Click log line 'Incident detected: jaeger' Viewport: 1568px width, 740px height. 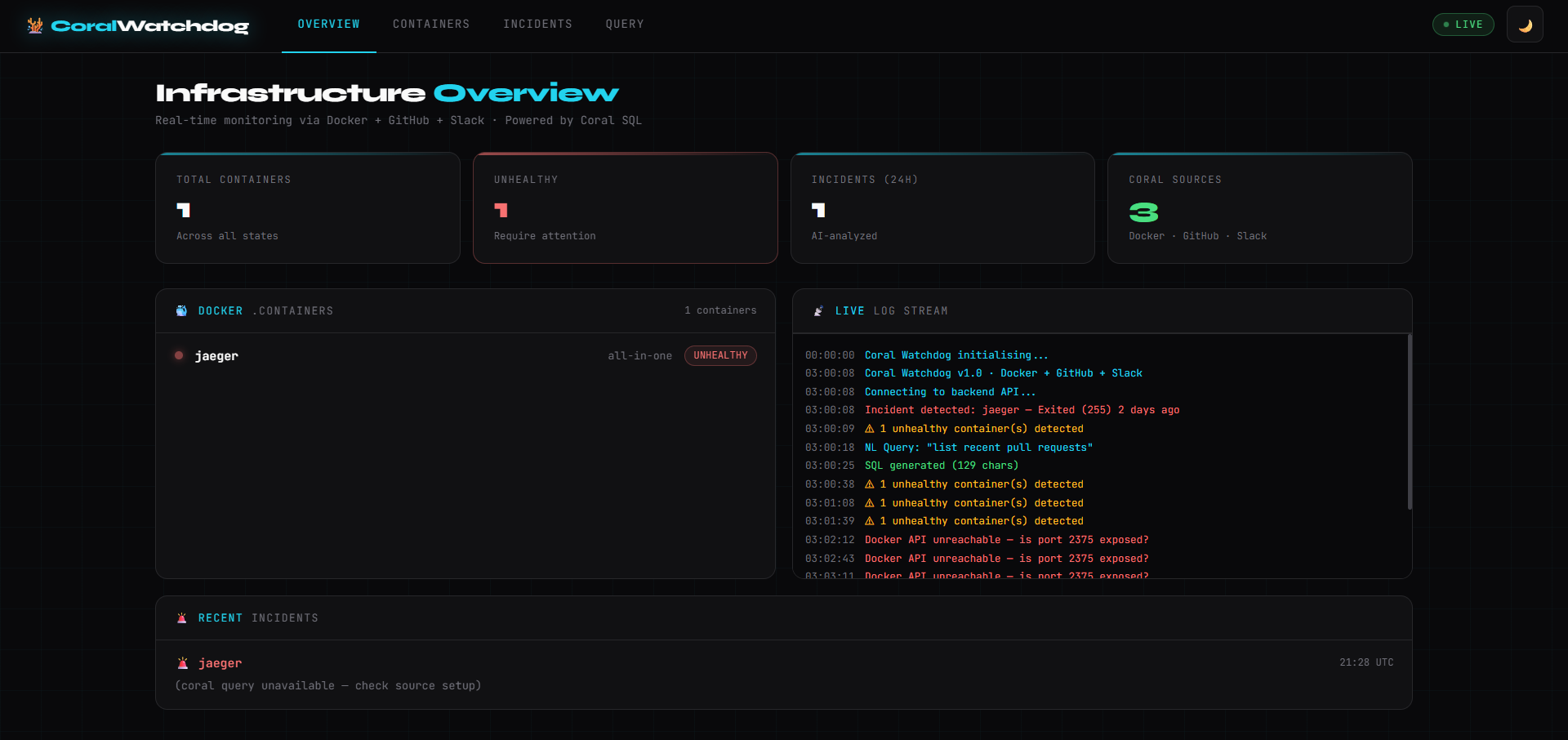click(x=1022, y=410)
